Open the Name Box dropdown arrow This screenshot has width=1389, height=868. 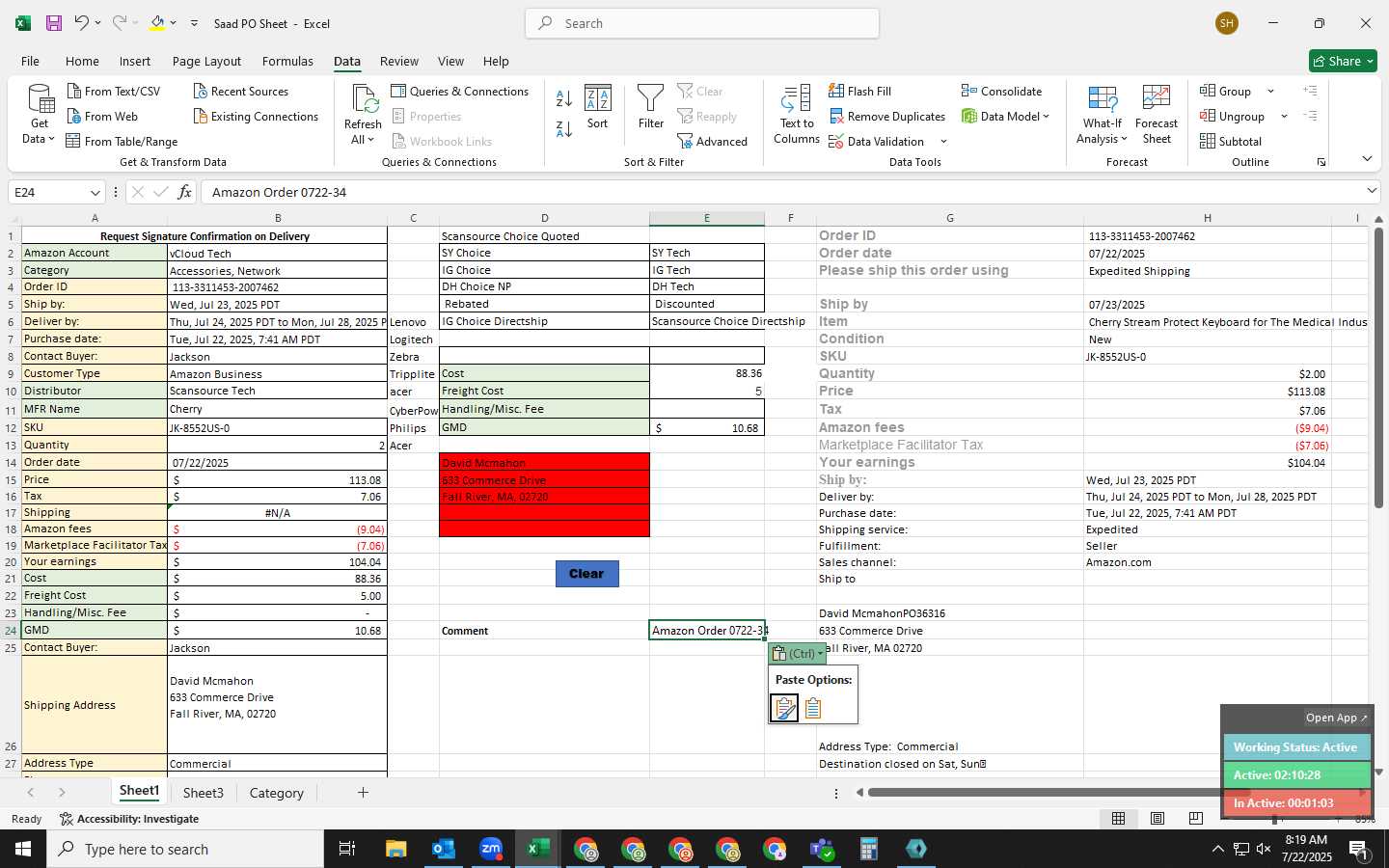pos(95,192)
